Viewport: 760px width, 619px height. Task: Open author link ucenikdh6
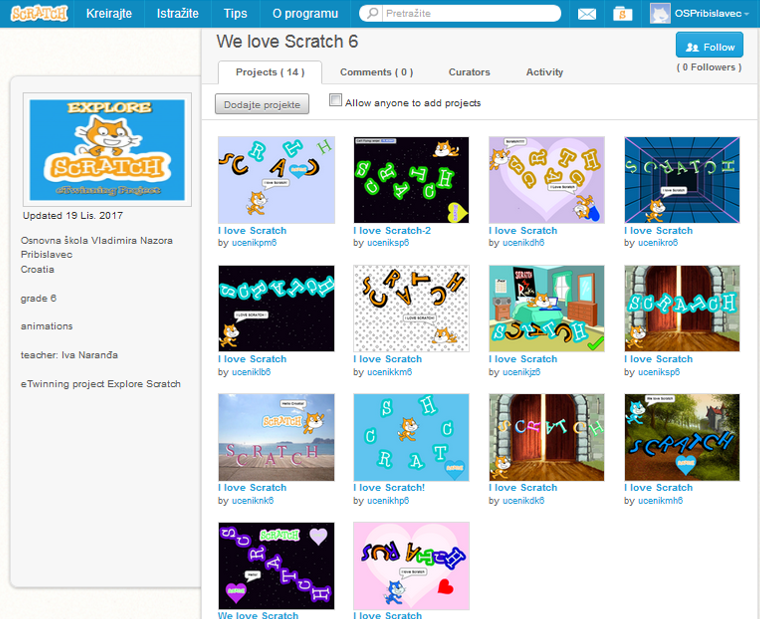tap(523, 243)
